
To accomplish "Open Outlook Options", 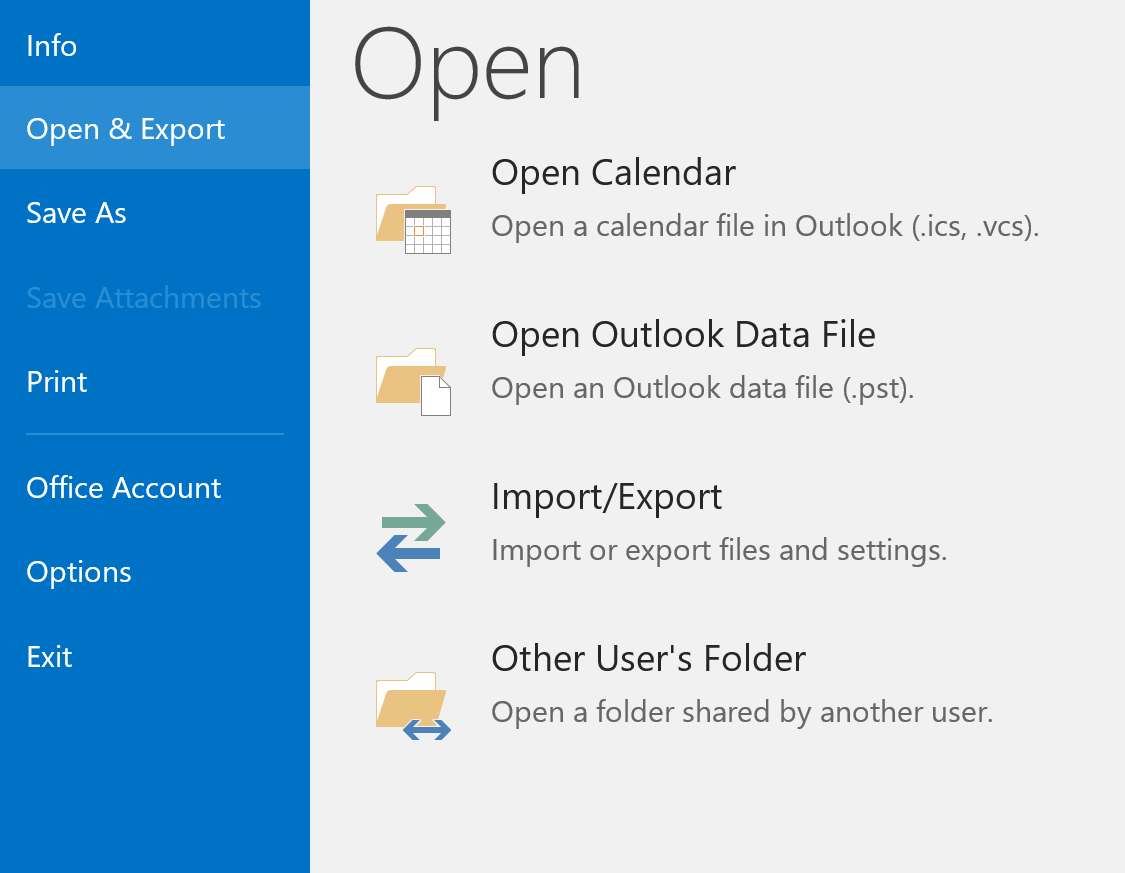I will [78, 571].
